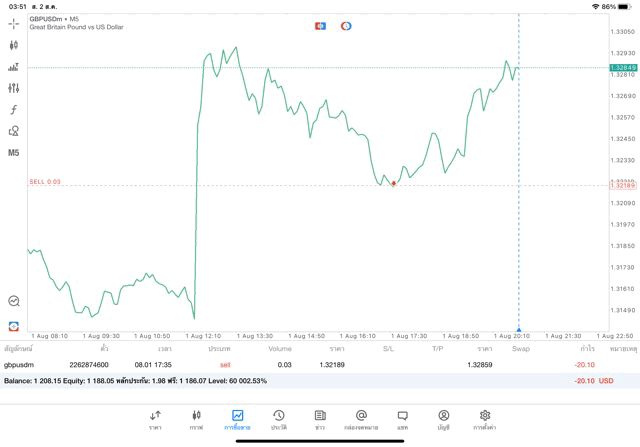Switch to the quotes (ราคา) tab

(155, 419)
